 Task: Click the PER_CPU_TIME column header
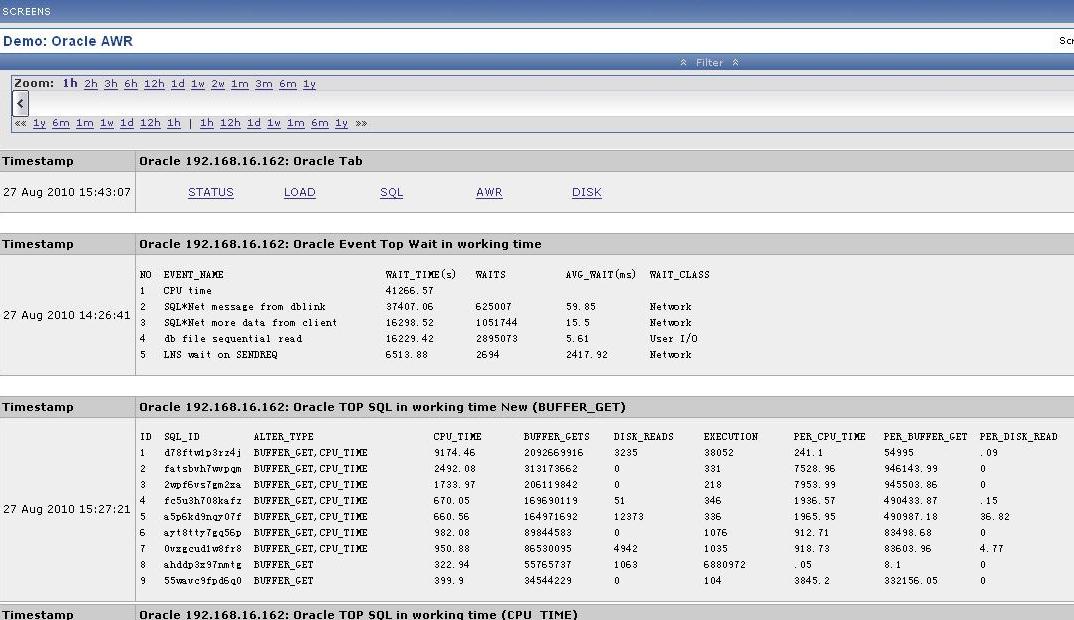coord(829,436)
